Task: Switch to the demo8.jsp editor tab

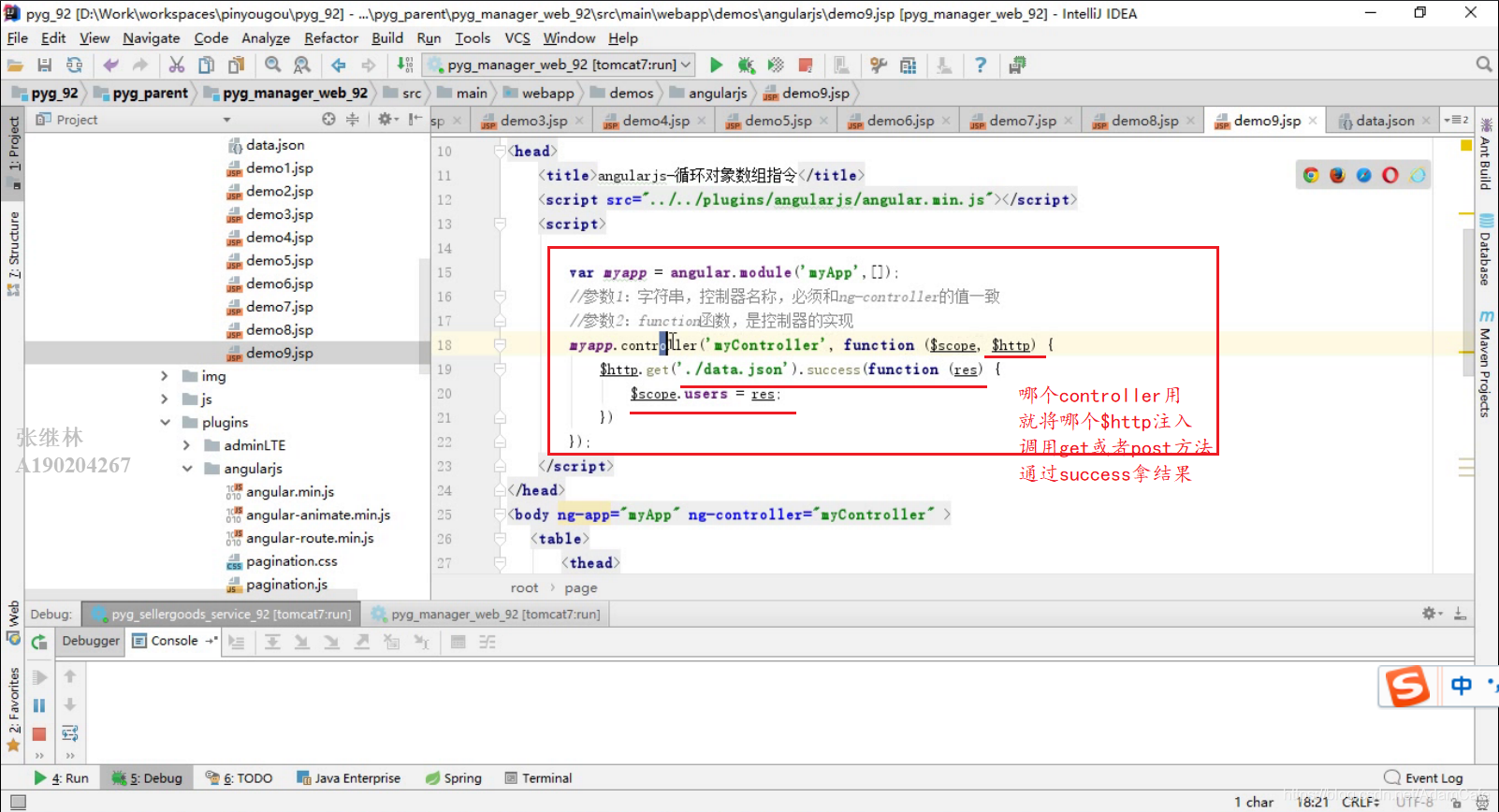Action: click(x=1144, y=121)
